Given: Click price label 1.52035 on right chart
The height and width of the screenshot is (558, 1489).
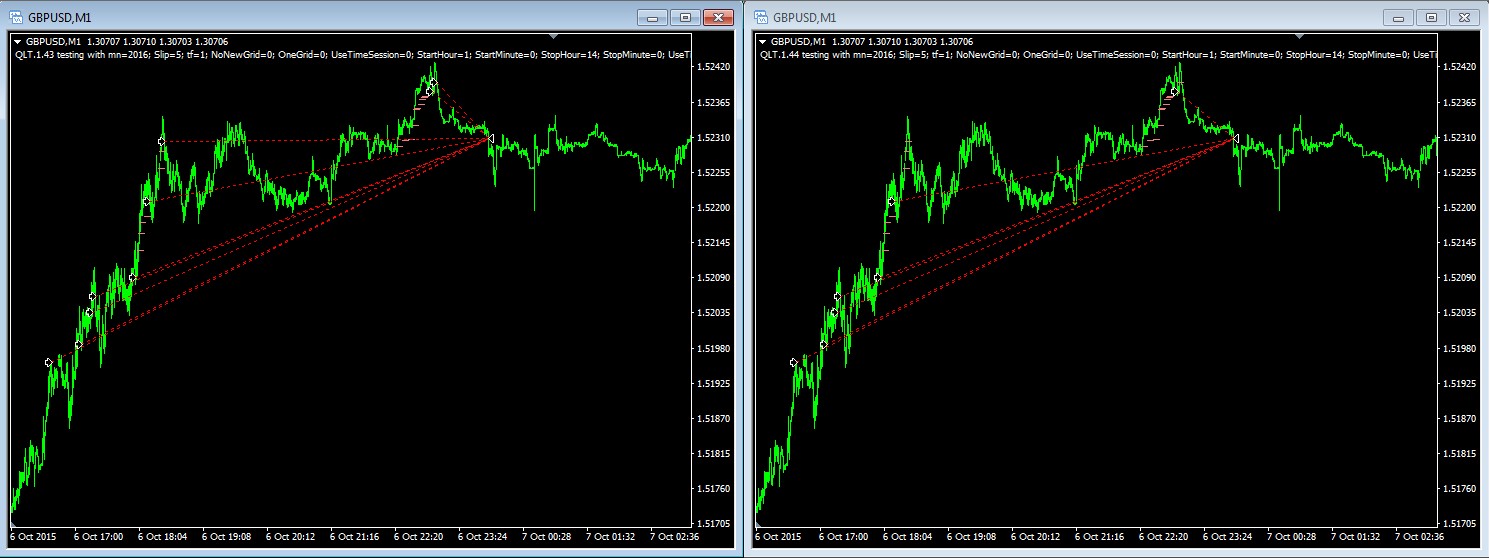Looking at the screenshot, I should [x=1460, y=313].
